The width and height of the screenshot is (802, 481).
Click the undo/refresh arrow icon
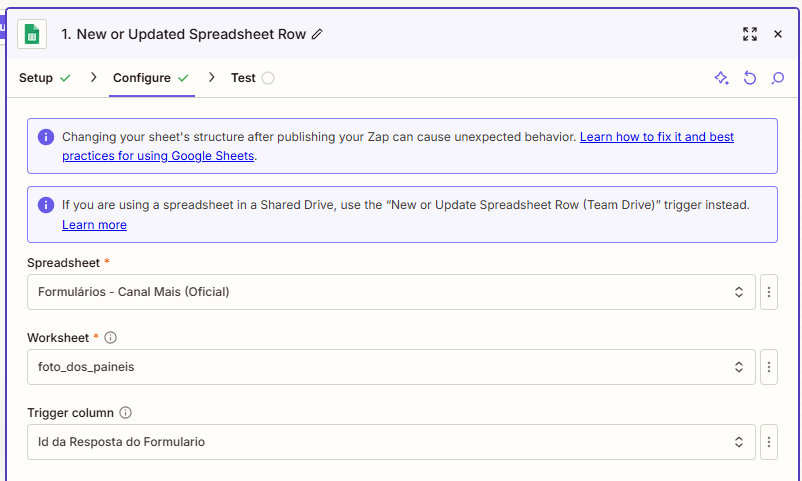(749, 78)
